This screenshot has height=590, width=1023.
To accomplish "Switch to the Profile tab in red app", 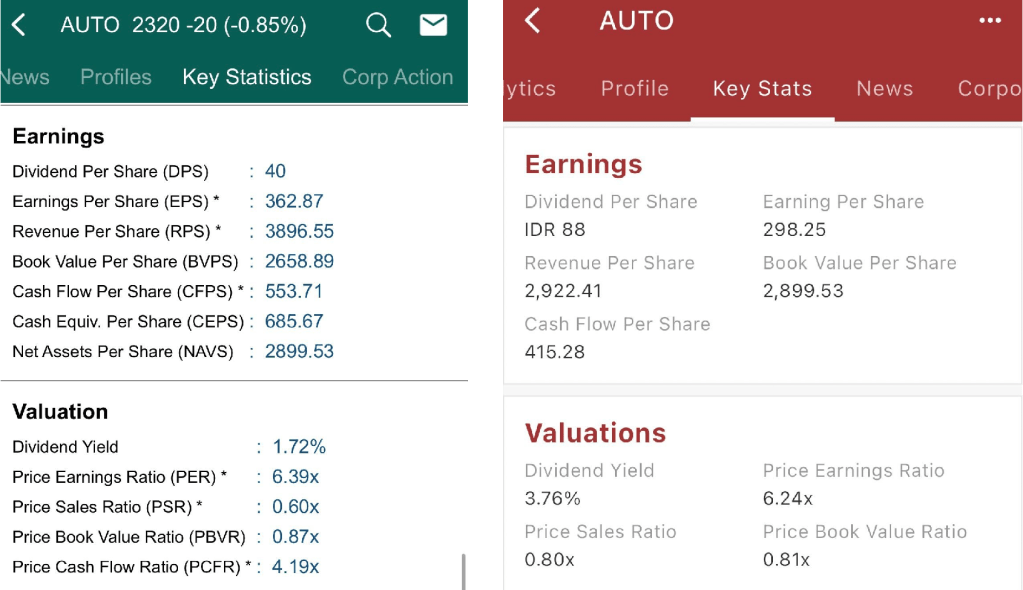I will coord(634,88).
